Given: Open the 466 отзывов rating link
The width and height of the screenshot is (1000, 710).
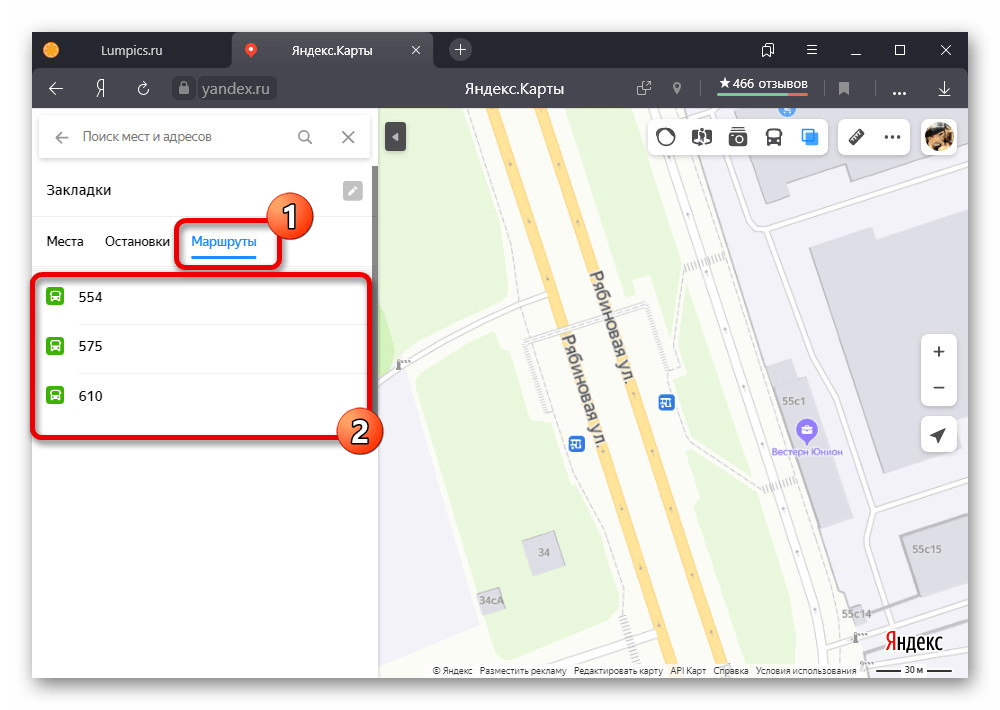Looking at the screenshot, I should [x=763, y=85].
